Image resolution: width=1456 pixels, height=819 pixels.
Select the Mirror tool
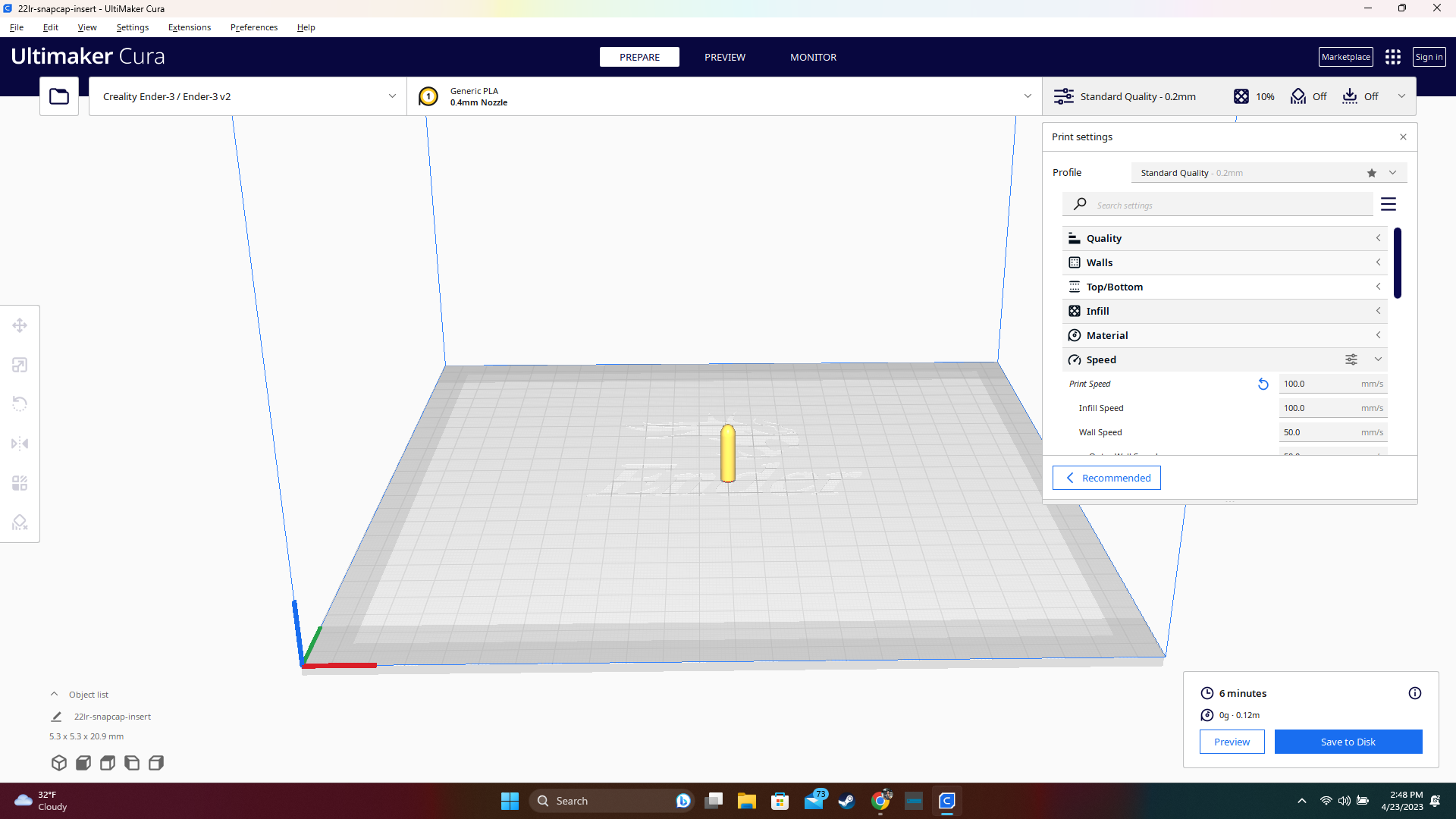click(x=20, y=444)
